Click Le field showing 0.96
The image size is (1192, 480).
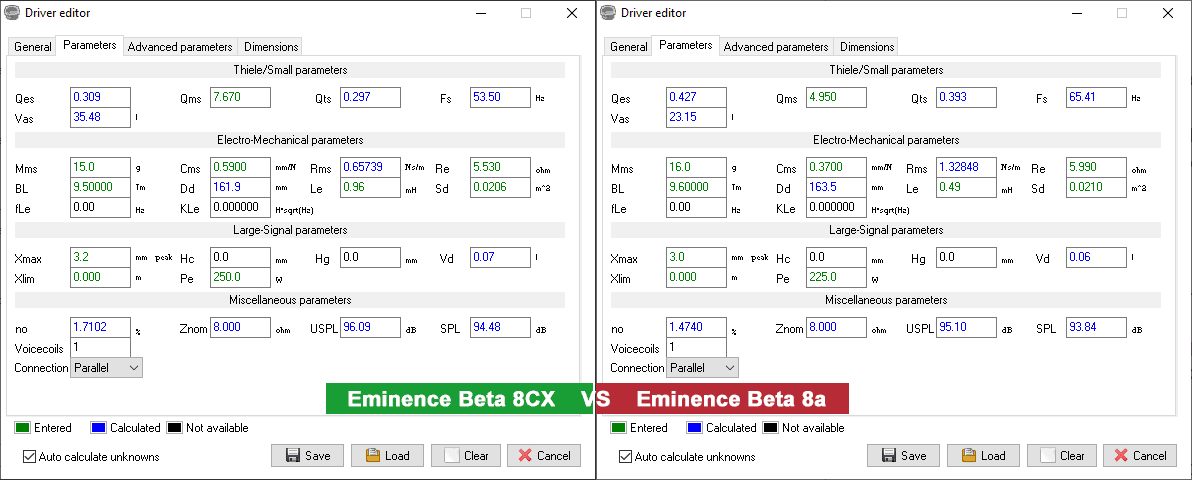point(370,187)
